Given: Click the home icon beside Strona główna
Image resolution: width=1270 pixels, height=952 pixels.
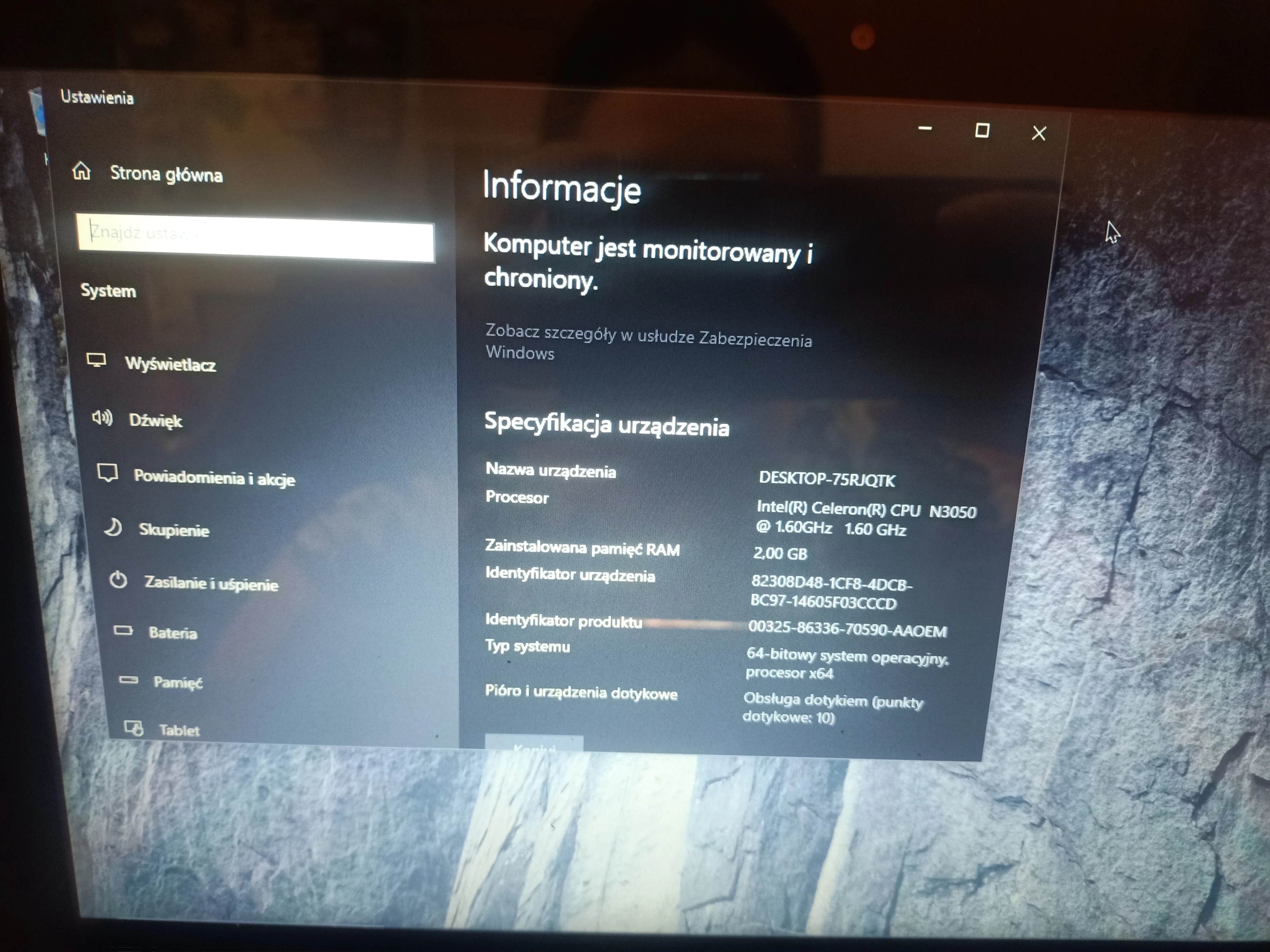Looking at the screenshot, I should click(82, 170).
